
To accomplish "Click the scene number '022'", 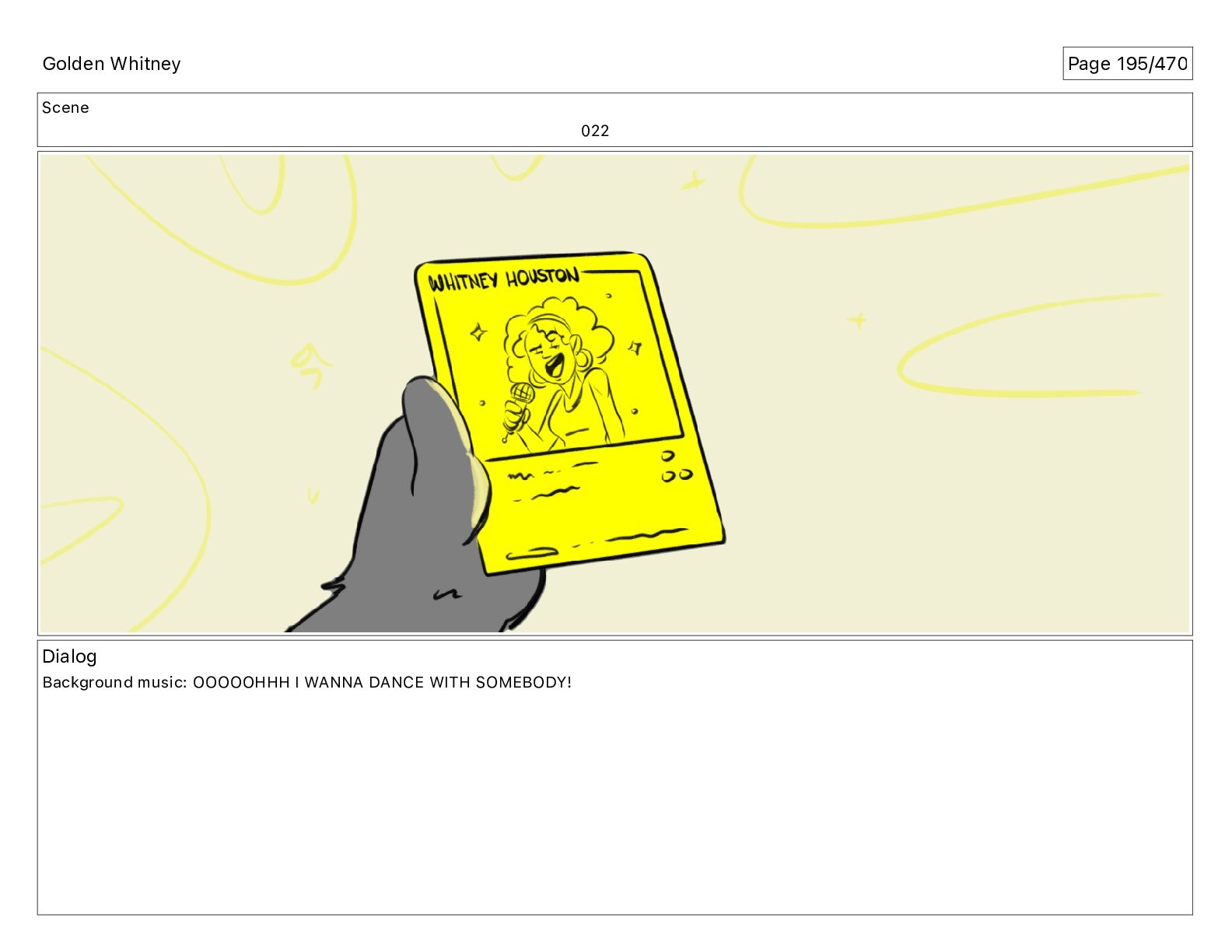I will [x=595, y=131].
